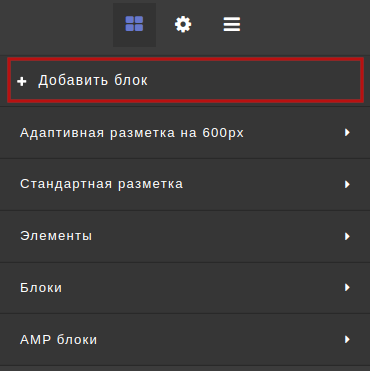Click the plus icon beside Добавить блок

22,81
